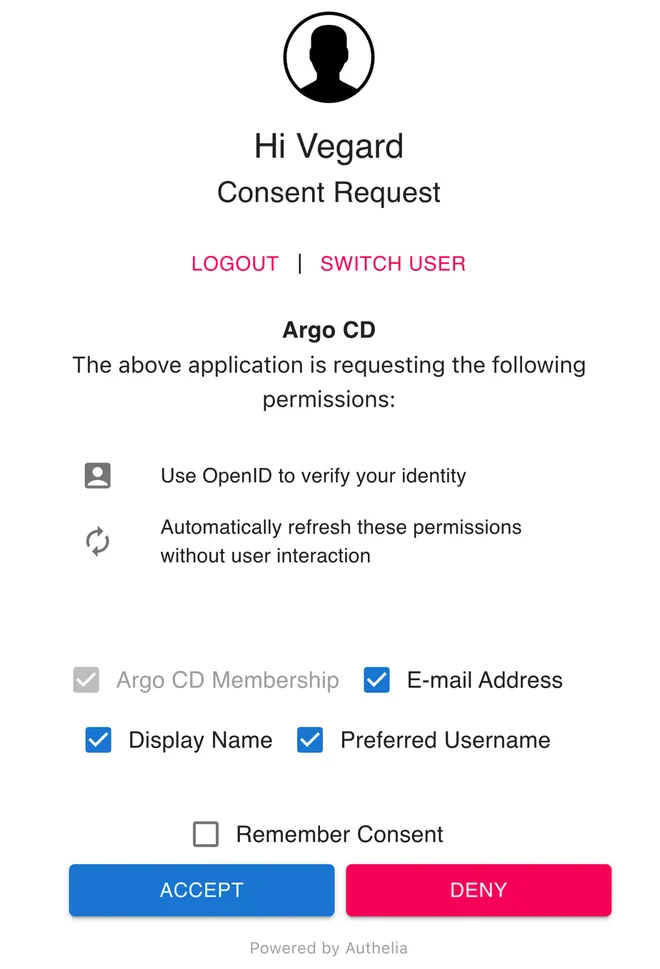Click the Powered by Authelia footer link
This screenshot has height=969, width=660.
tap(329, 947)
